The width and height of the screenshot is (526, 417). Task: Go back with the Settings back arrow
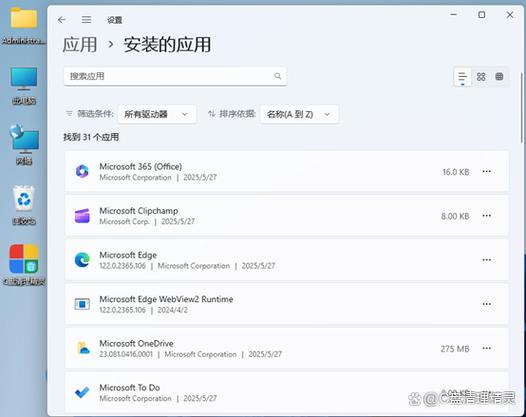(x=62, y=20)
